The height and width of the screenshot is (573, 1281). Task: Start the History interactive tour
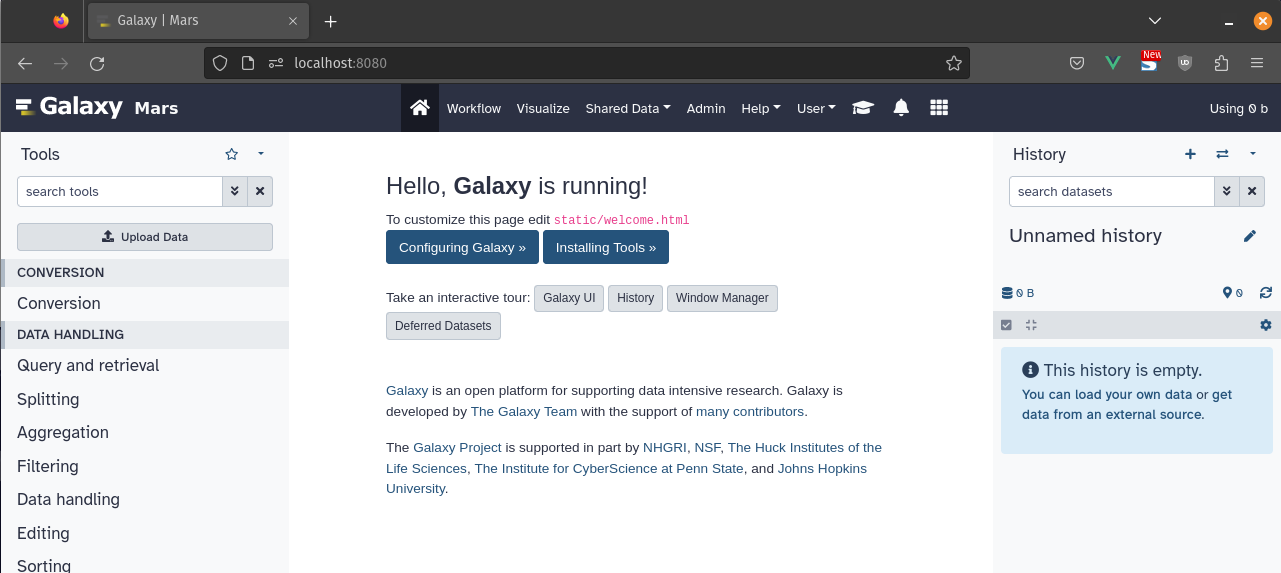pyautogui.click(x=635, y=298)
